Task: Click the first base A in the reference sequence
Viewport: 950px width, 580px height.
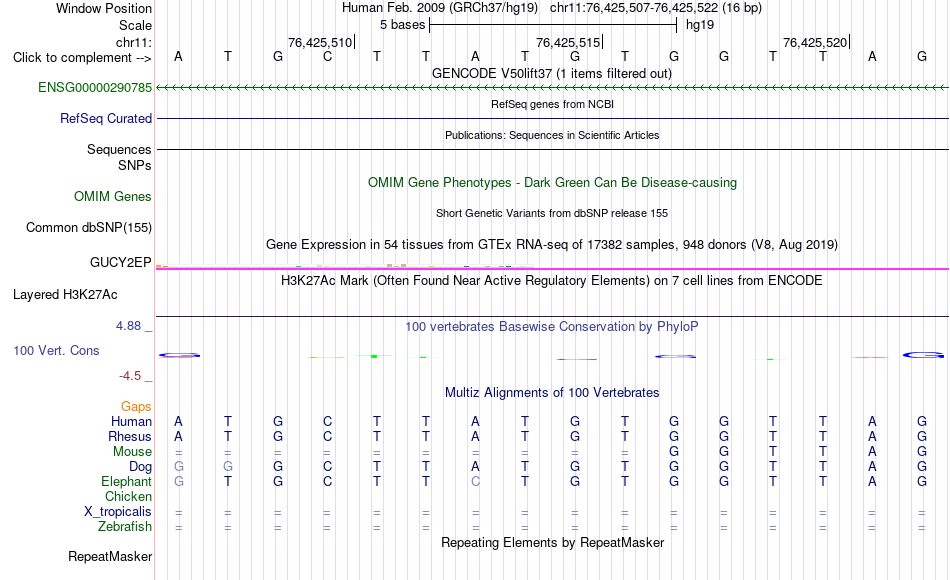Action: click(x=178, y=56)
